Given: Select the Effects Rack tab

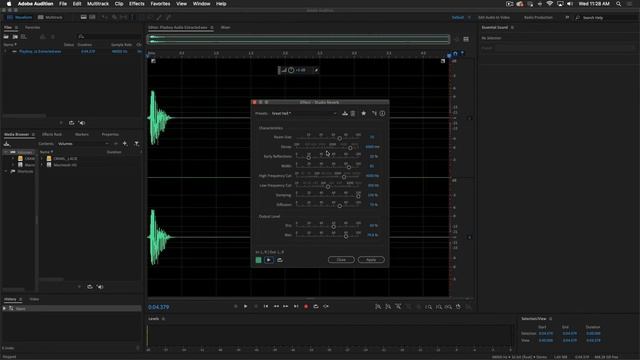Looking at the screenshot, I should click(52, 134).
